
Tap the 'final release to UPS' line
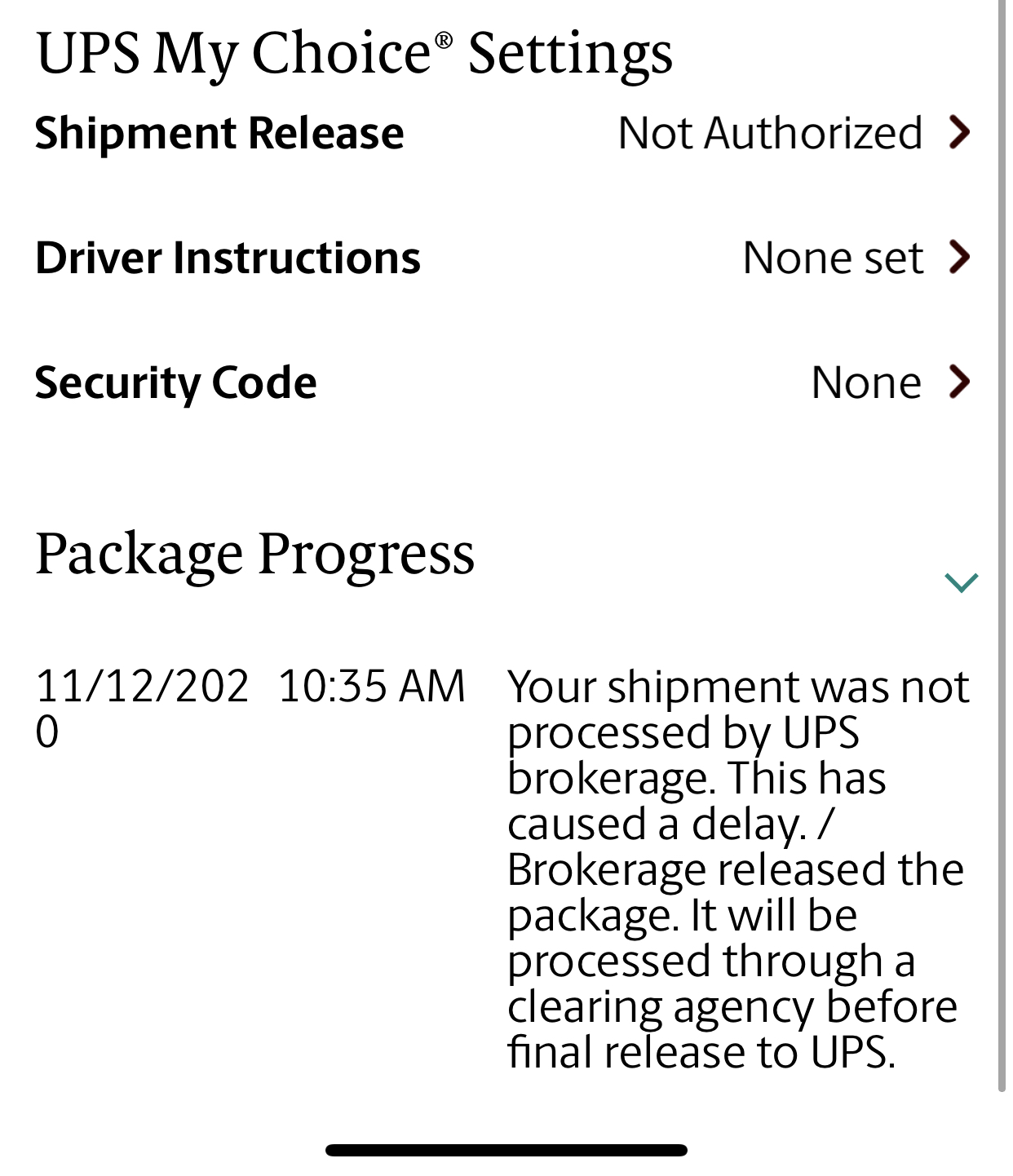click(701, 1052)
